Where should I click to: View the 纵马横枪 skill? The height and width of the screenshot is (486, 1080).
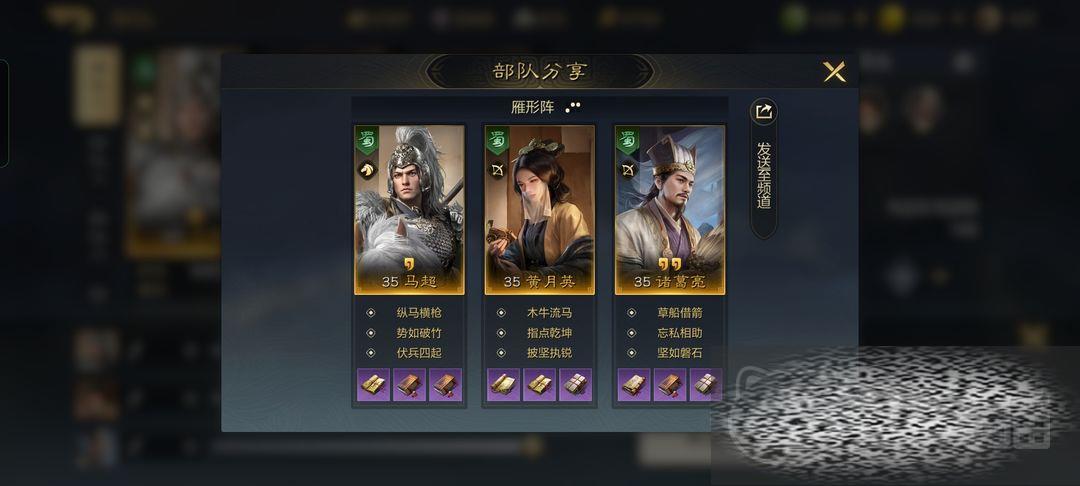[x=419, y=313]
